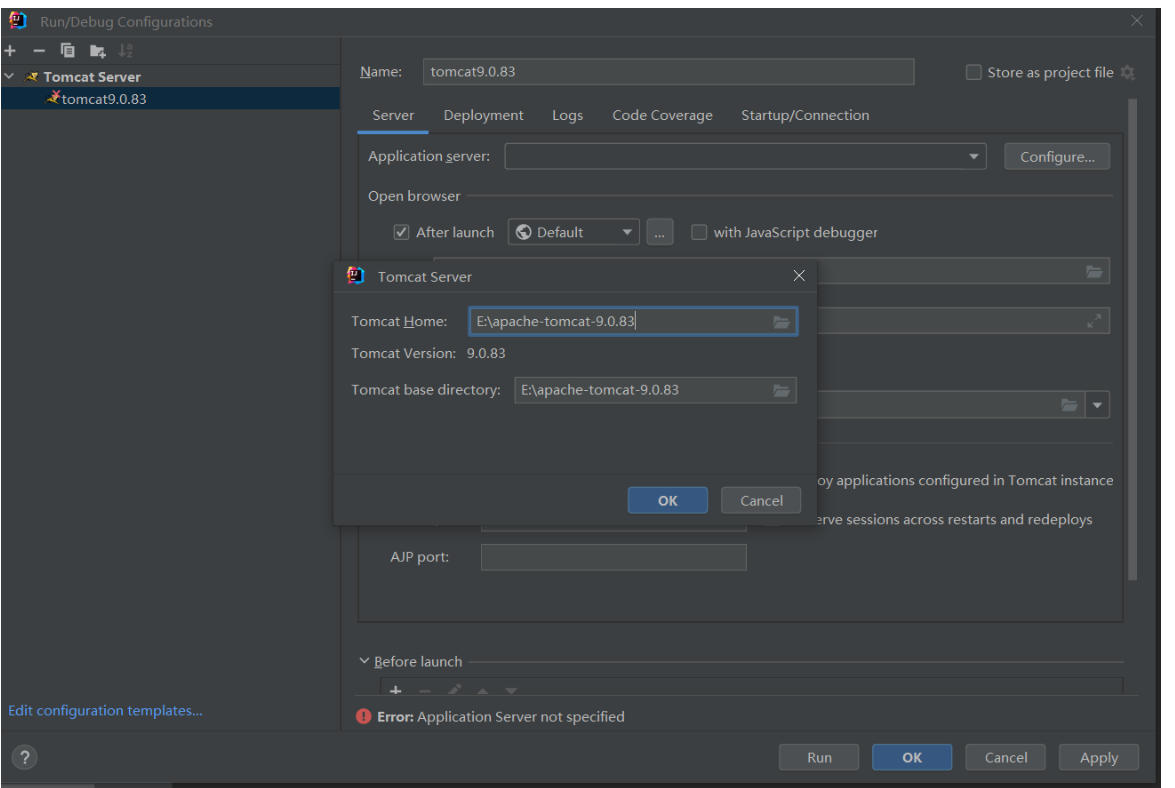This screenshot has height=788, width=1175.
Task: Click the IntelliJ icon in Tomcat Server dialog
Action: pos(356,276)
